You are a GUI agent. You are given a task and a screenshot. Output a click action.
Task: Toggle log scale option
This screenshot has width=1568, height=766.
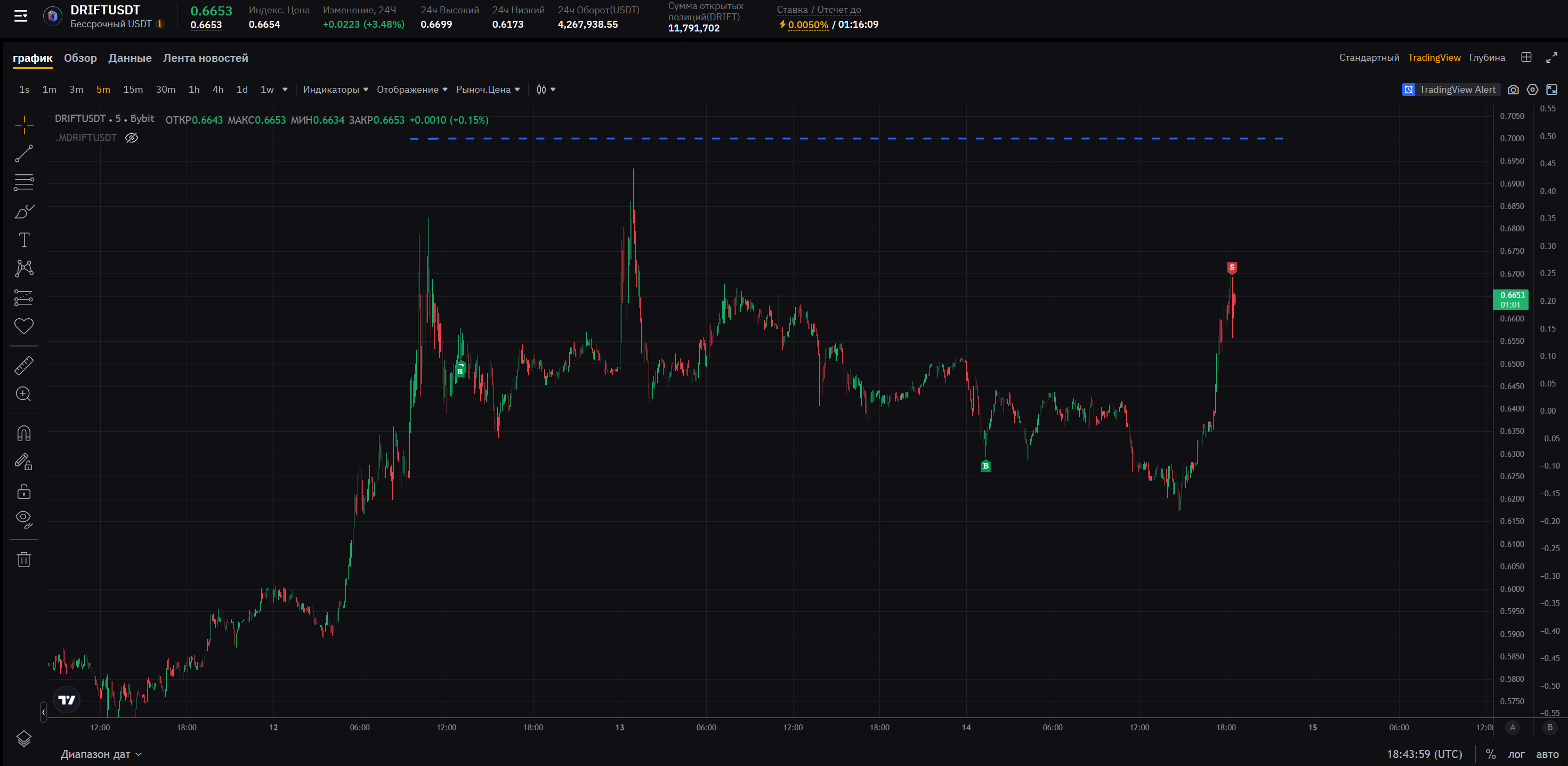1516,754
